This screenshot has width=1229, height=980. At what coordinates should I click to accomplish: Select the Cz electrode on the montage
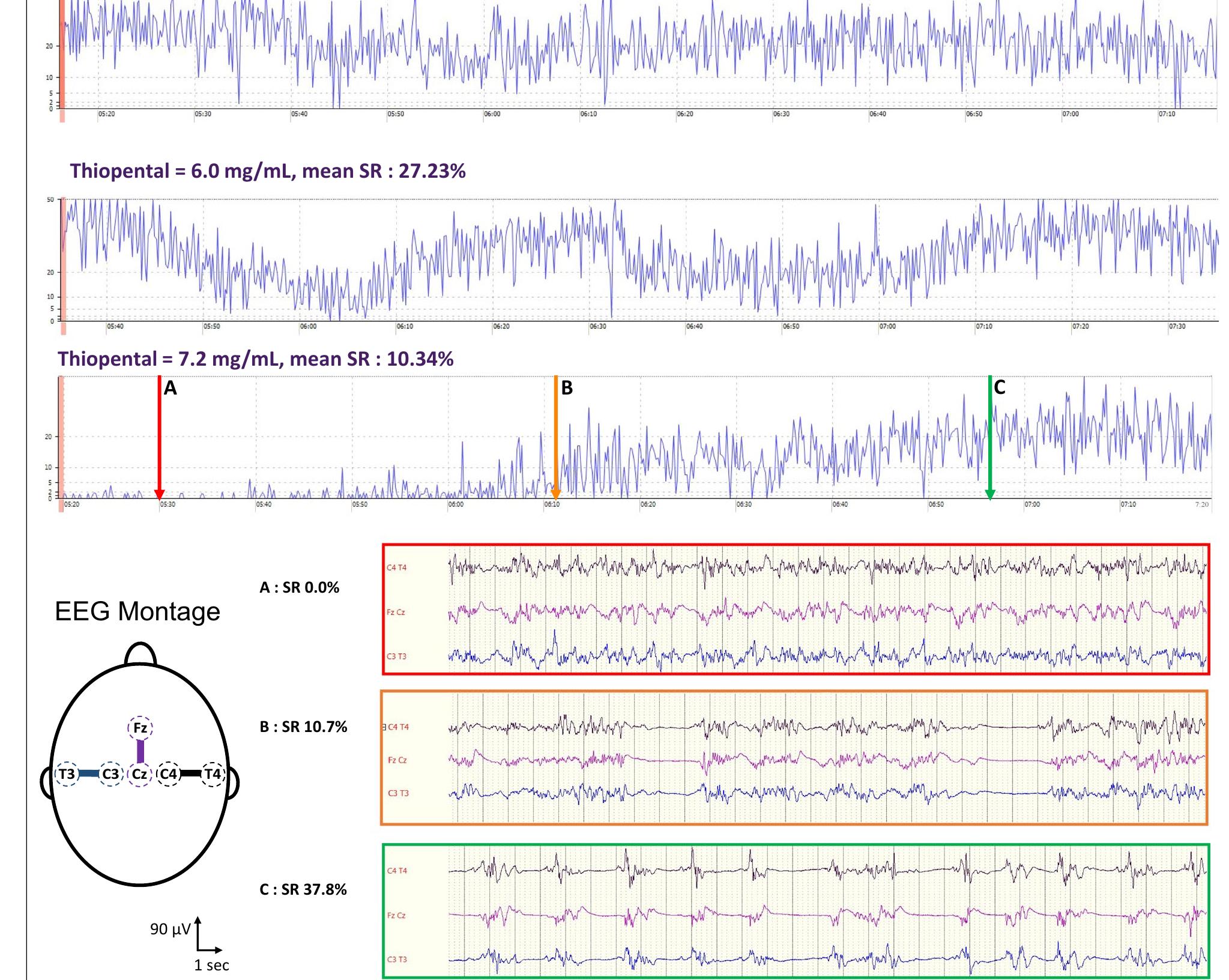click(x=140, y=774)
